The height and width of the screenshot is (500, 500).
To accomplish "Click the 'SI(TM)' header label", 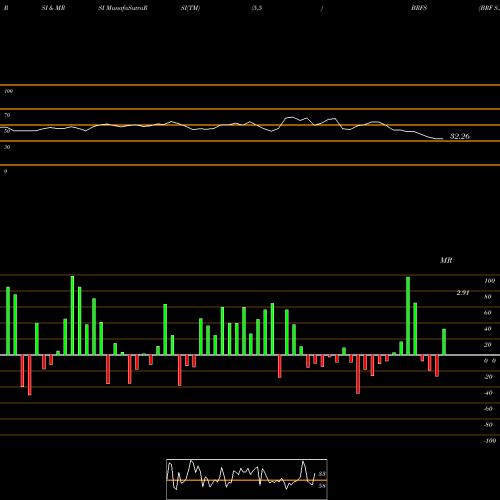I will click(190, 8).
